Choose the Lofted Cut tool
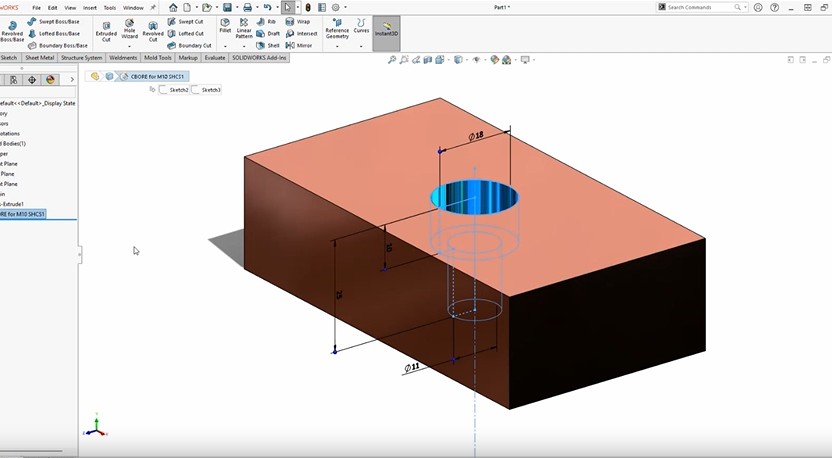Viewport: 832px width, 458px height. [x=186, y=33]
